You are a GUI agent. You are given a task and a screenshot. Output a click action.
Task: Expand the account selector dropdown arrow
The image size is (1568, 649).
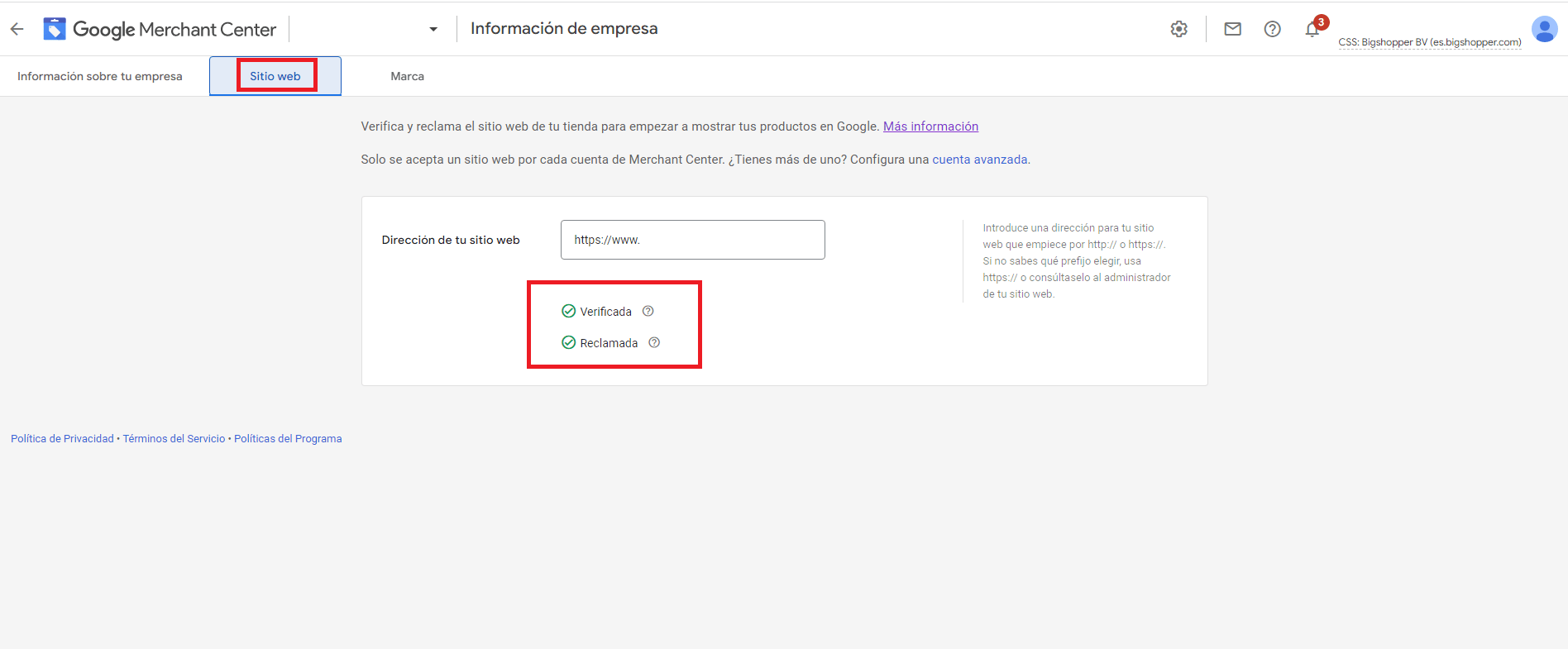433,30
